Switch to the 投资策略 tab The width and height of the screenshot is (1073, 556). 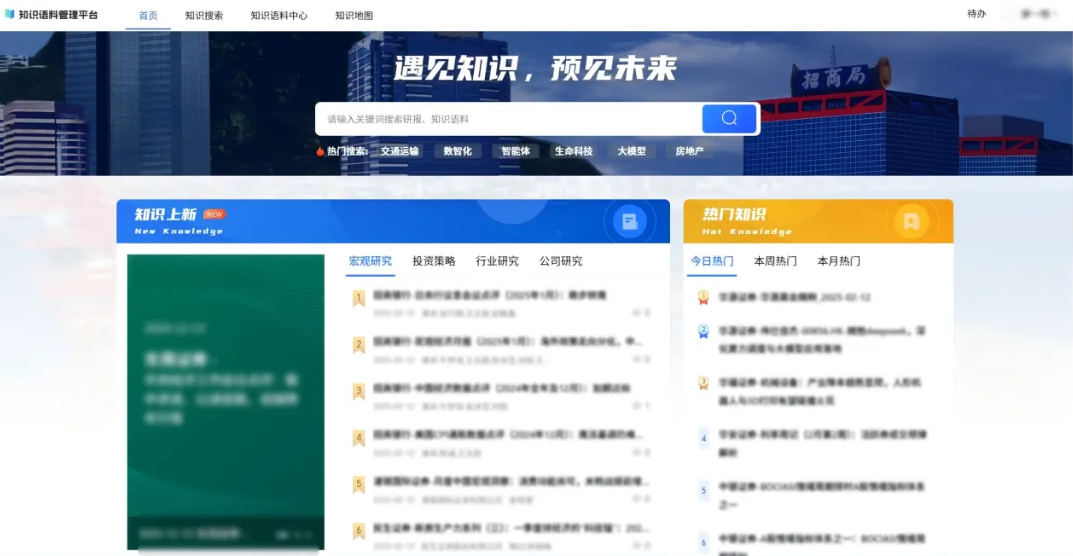coord(434,261)
